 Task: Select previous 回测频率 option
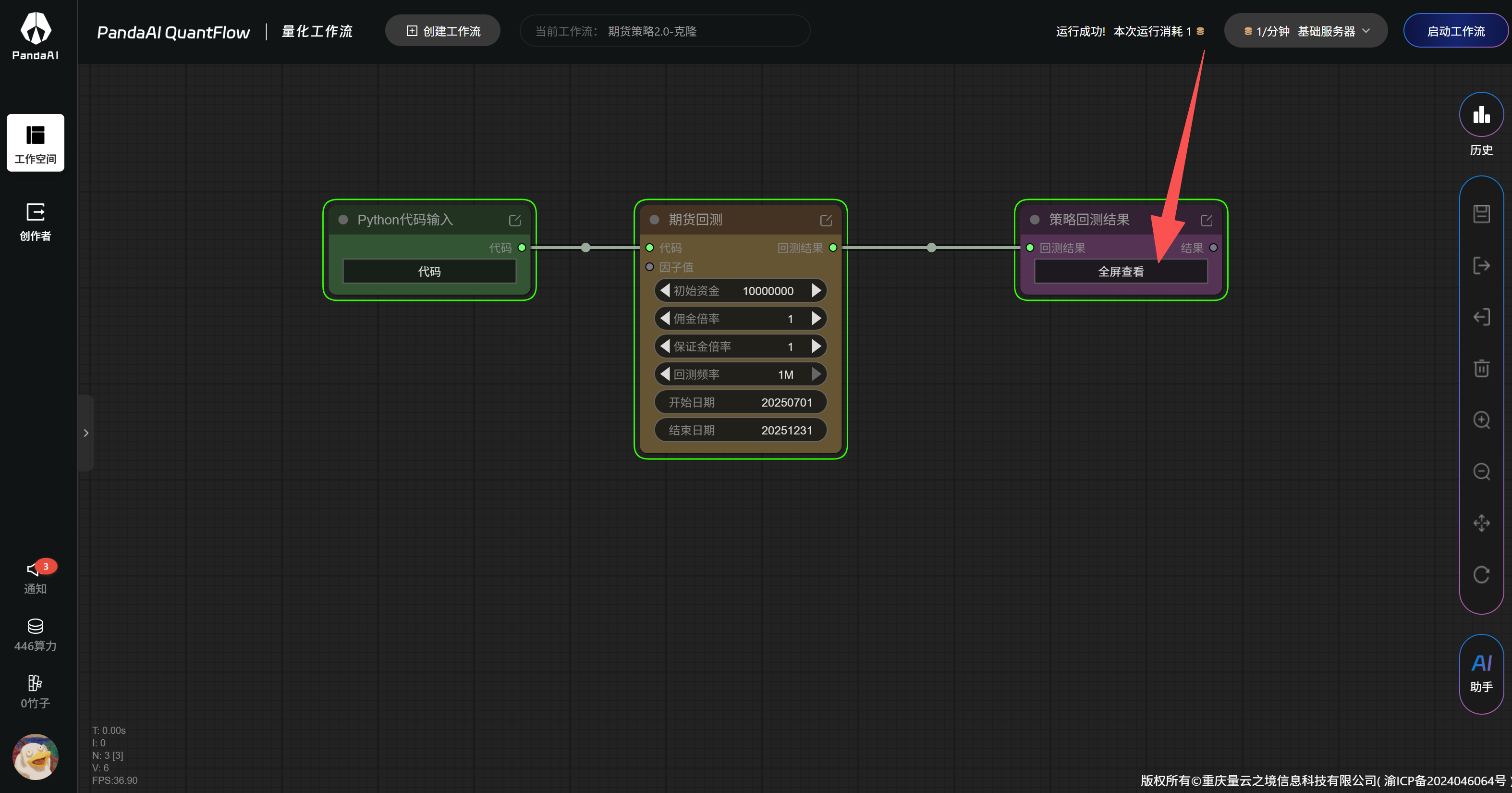click(x=665, y=374)
